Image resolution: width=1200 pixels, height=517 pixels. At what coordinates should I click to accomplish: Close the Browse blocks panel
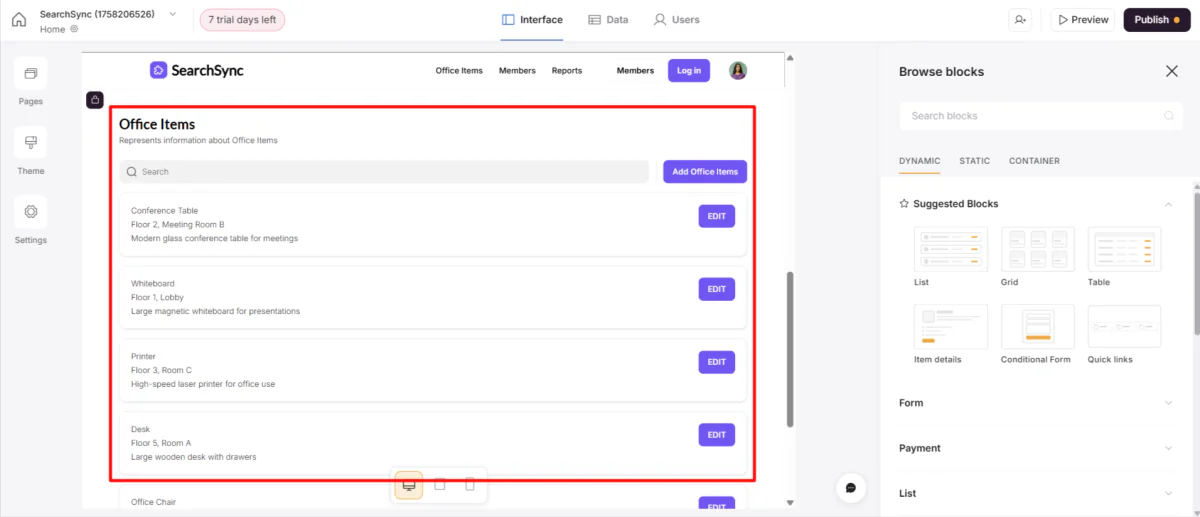pyautogui.click(x=1172, y=71)
